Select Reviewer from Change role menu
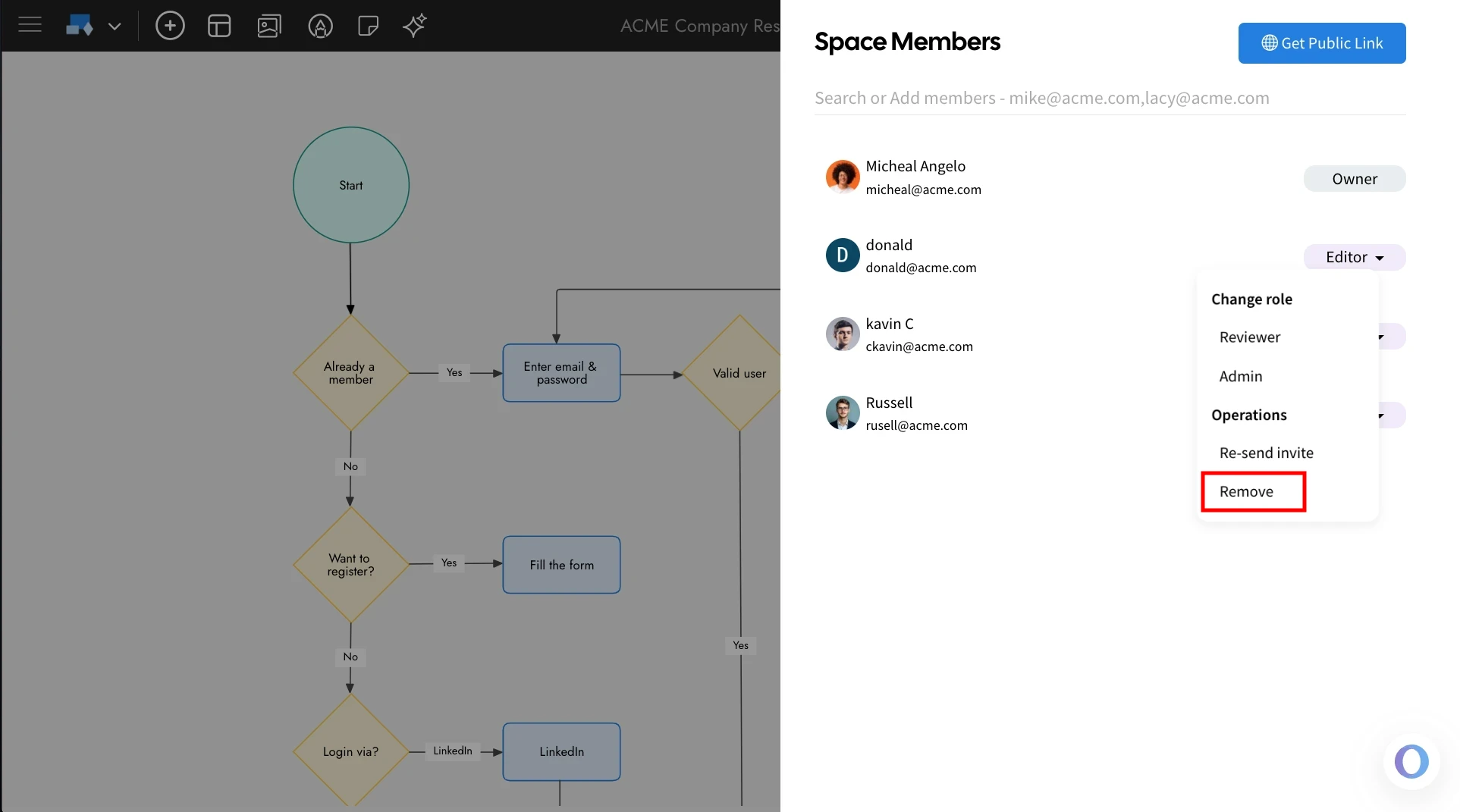 coord(1249,337)
